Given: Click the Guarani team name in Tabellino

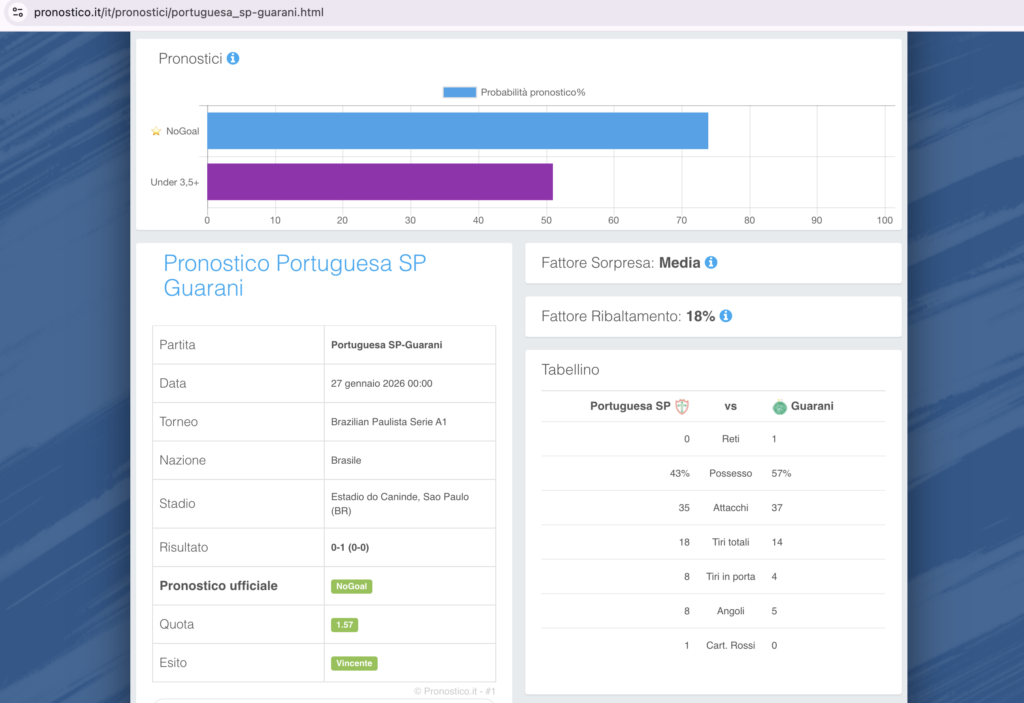Looking at the screenshot, I should coord(812,407).
